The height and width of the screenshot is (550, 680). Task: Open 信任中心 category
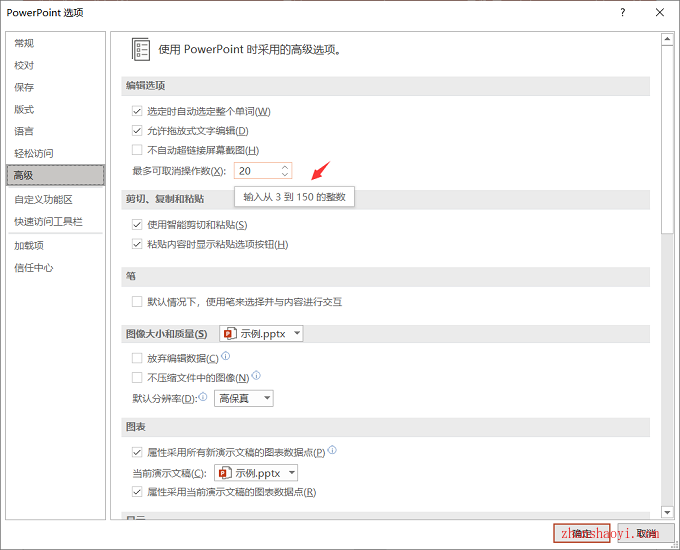56,268
